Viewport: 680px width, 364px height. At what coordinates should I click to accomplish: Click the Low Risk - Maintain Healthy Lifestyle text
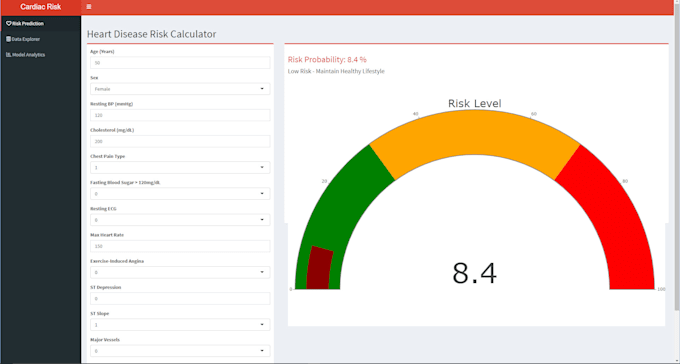pos(336,71)
